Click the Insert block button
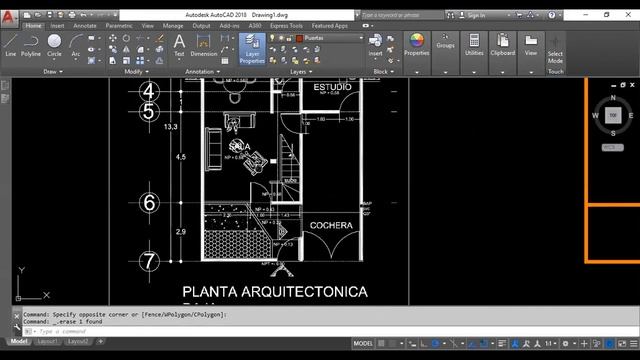Viewport: 640px width, 360px height. click(x=375, y=46)
